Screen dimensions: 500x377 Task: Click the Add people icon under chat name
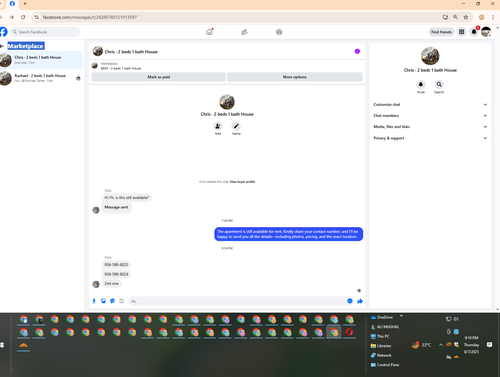point(218,126)
